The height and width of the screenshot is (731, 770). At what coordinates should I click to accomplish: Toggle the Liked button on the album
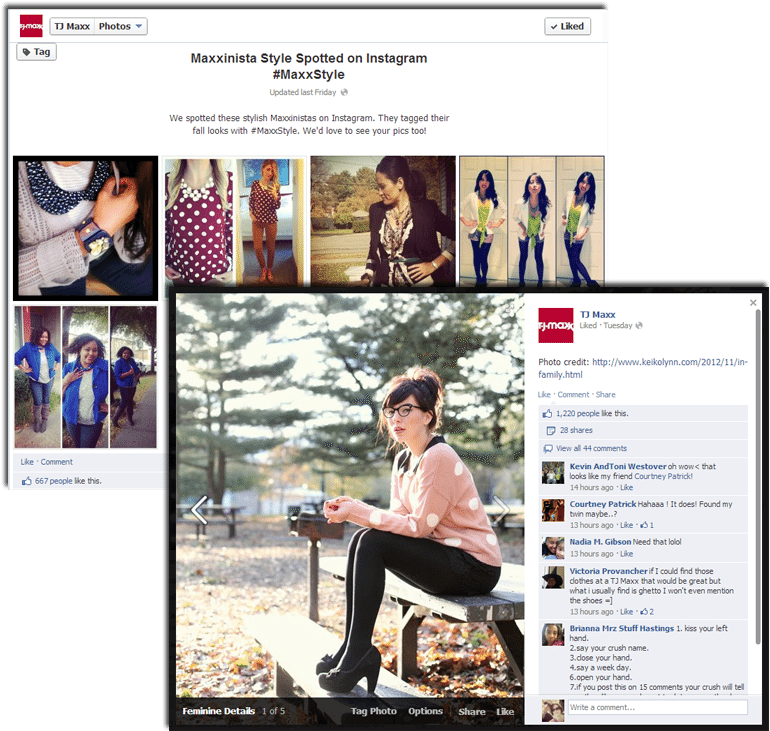[x=567, y=27]
